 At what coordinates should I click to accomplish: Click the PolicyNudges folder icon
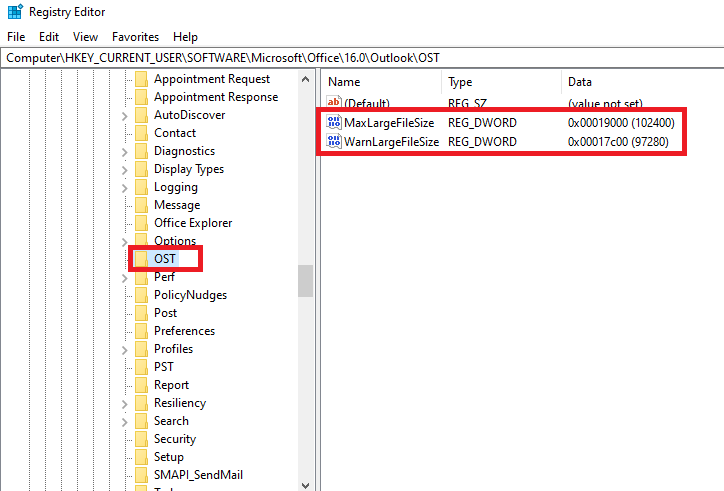(141, 295)
